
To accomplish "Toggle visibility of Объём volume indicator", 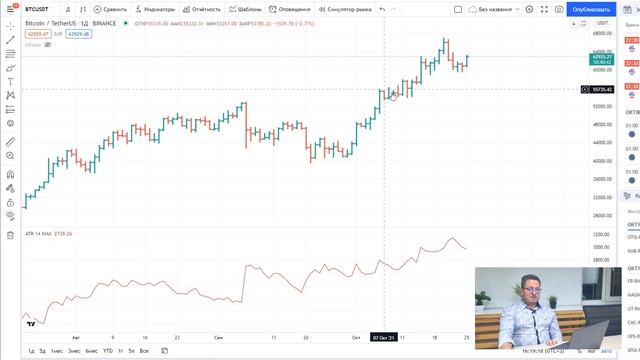I will pos(47,44).
